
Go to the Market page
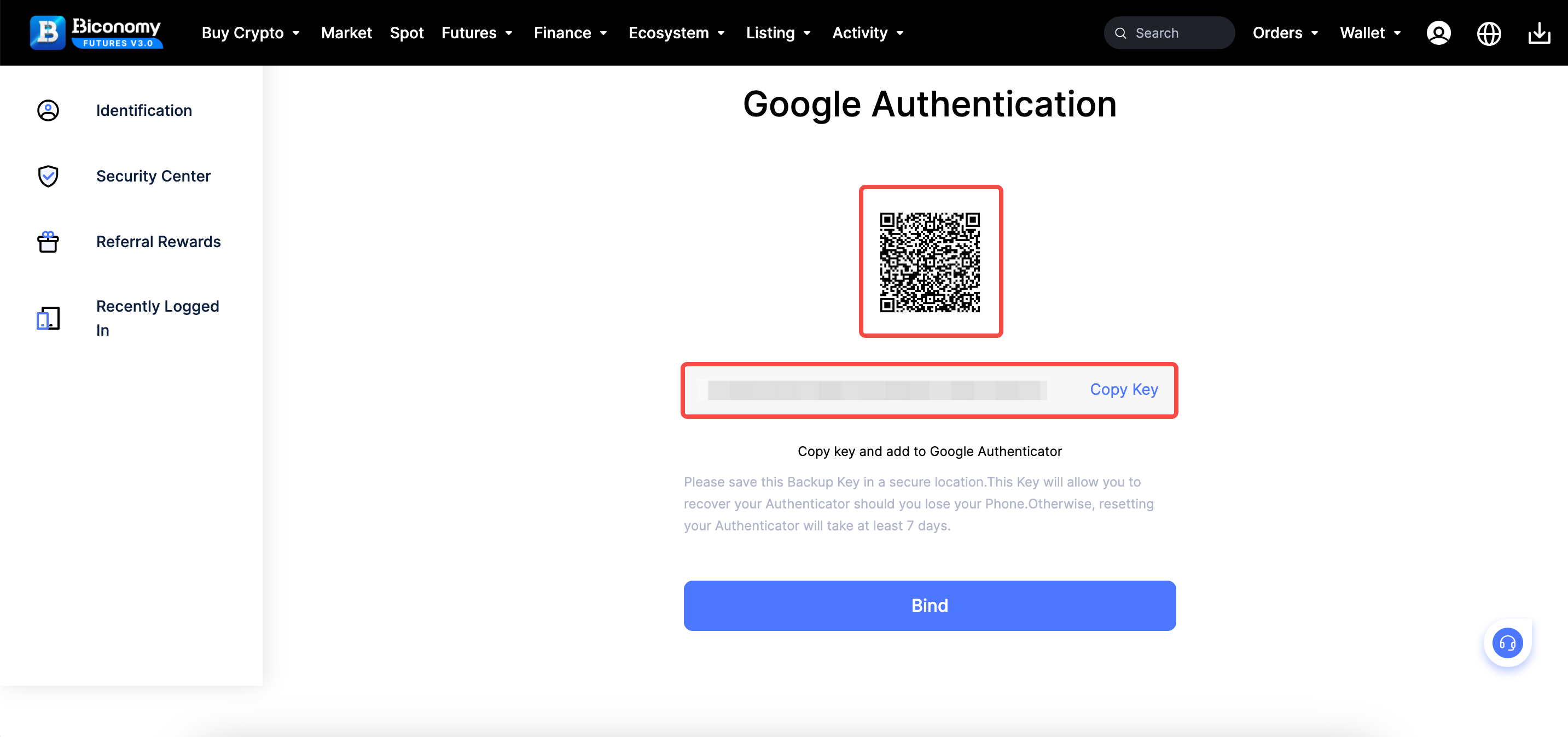click(346, 33)
